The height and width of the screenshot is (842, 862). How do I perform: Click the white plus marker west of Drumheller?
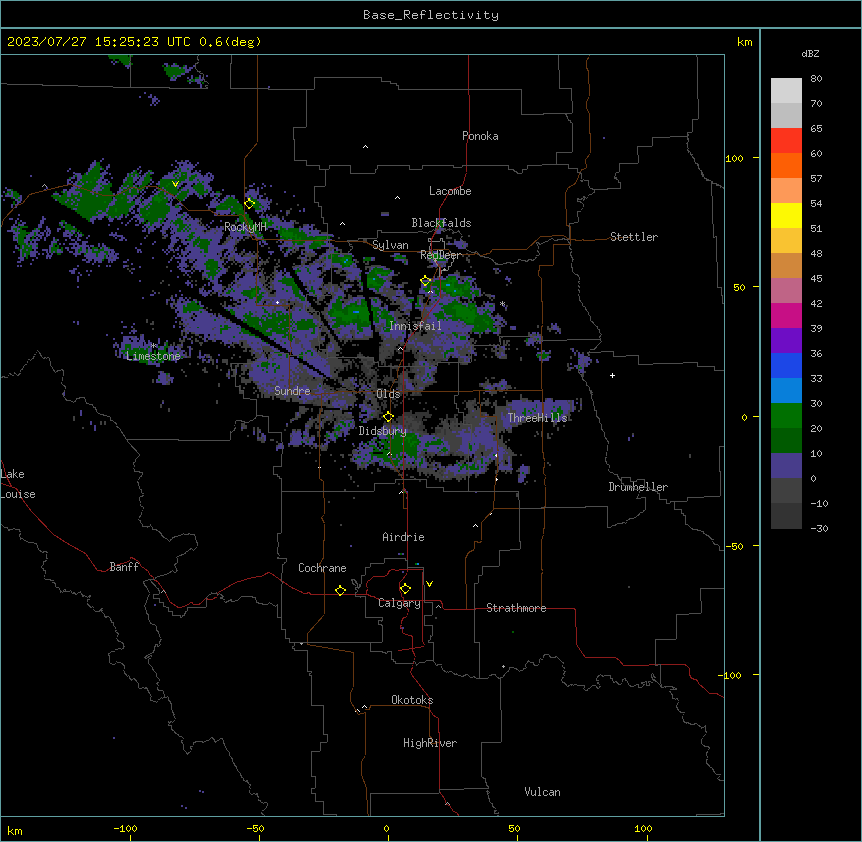point(612,375)
